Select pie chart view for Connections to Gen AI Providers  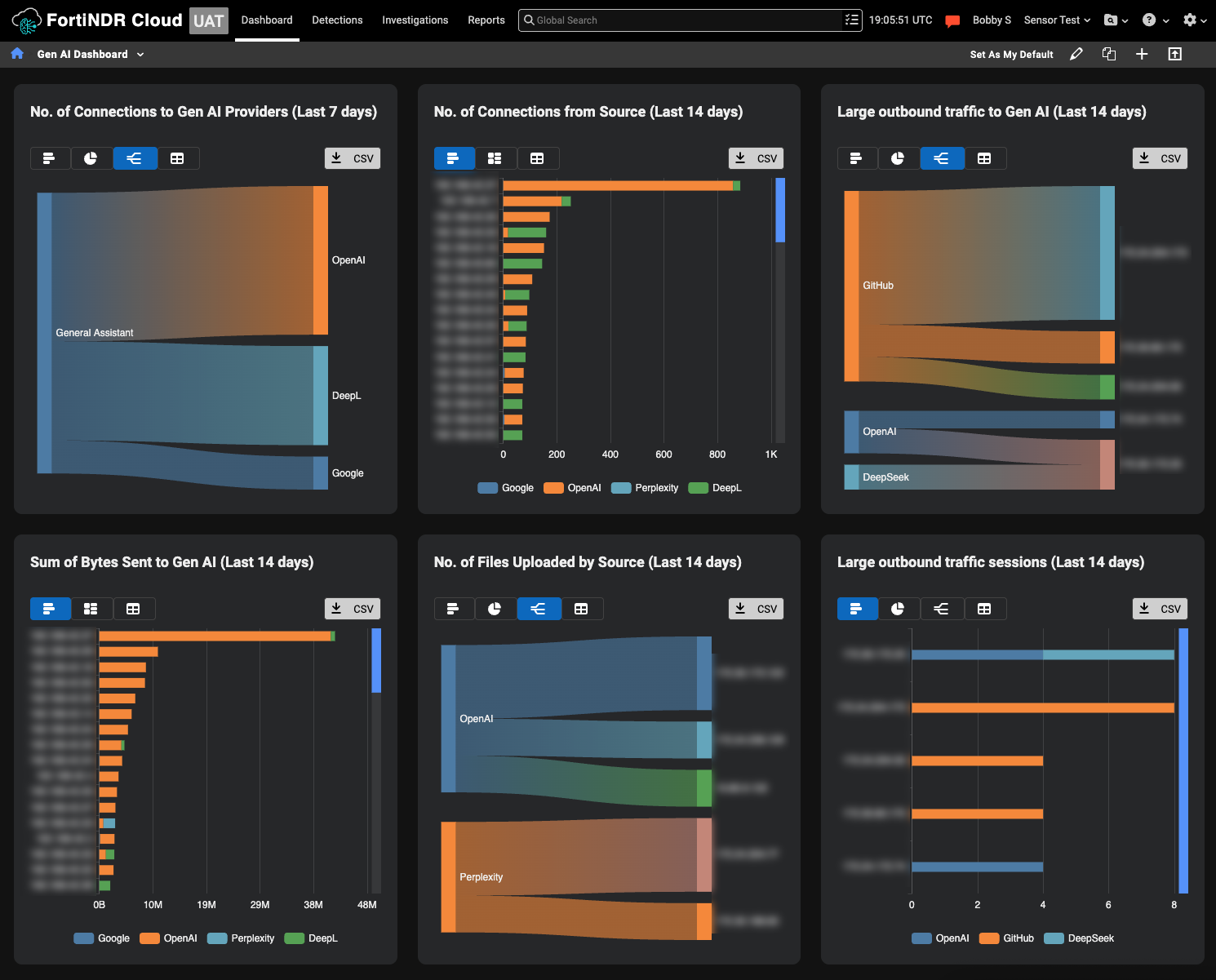pos(91,158)
